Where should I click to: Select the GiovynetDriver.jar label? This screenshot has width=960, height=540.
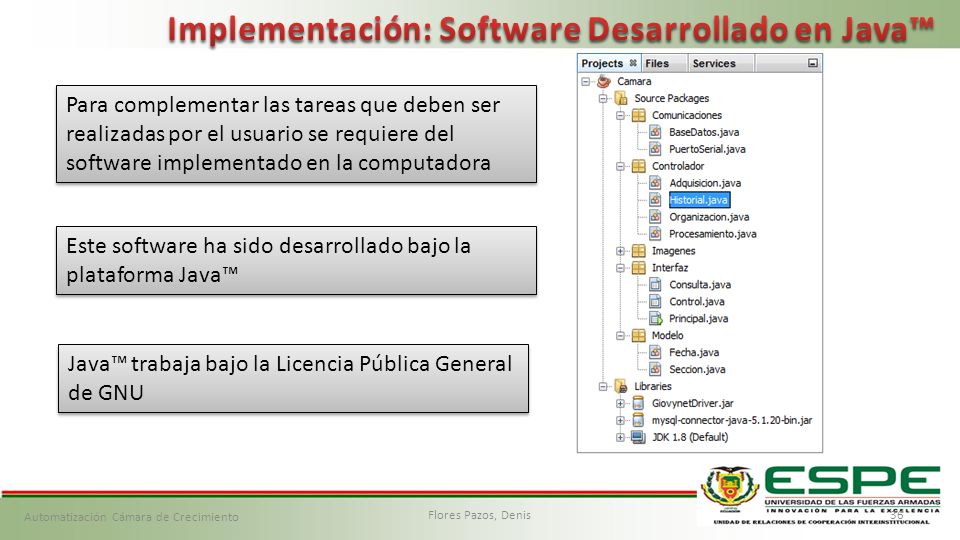point(692,403)
